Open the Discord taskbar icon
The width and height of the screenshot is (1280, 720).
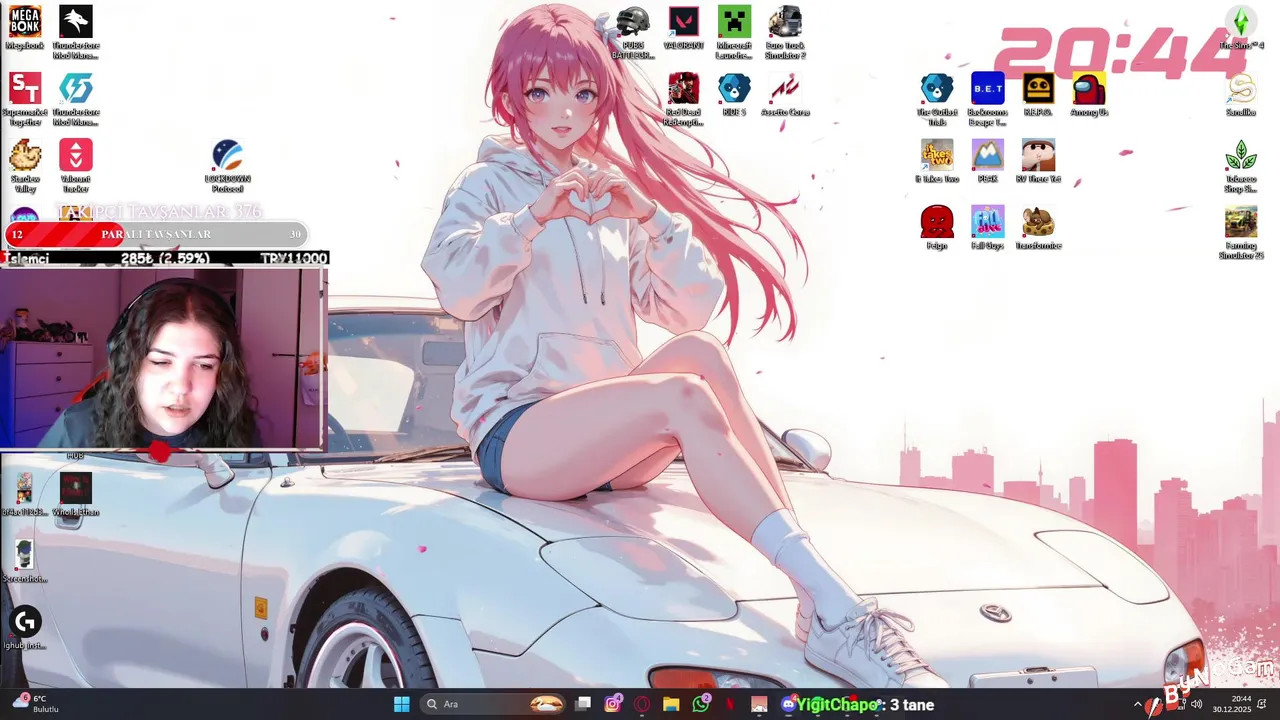pos(788,704)
